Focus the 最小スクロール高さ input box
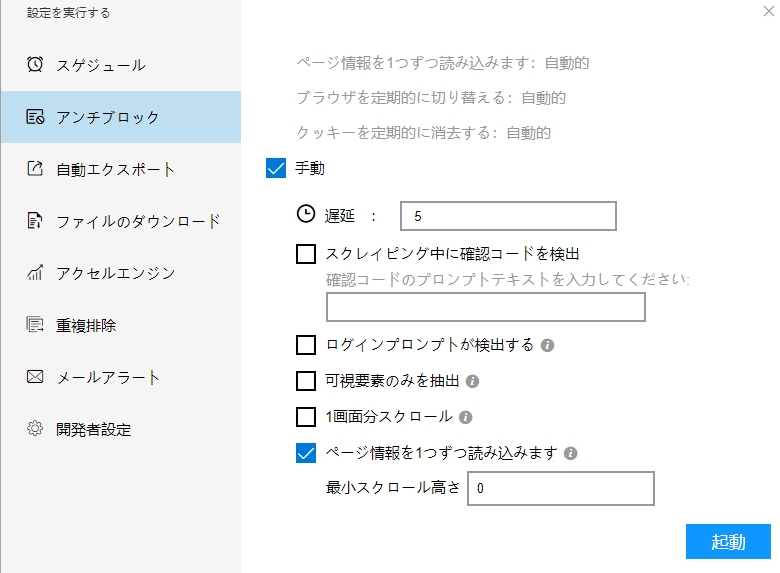 560,489
